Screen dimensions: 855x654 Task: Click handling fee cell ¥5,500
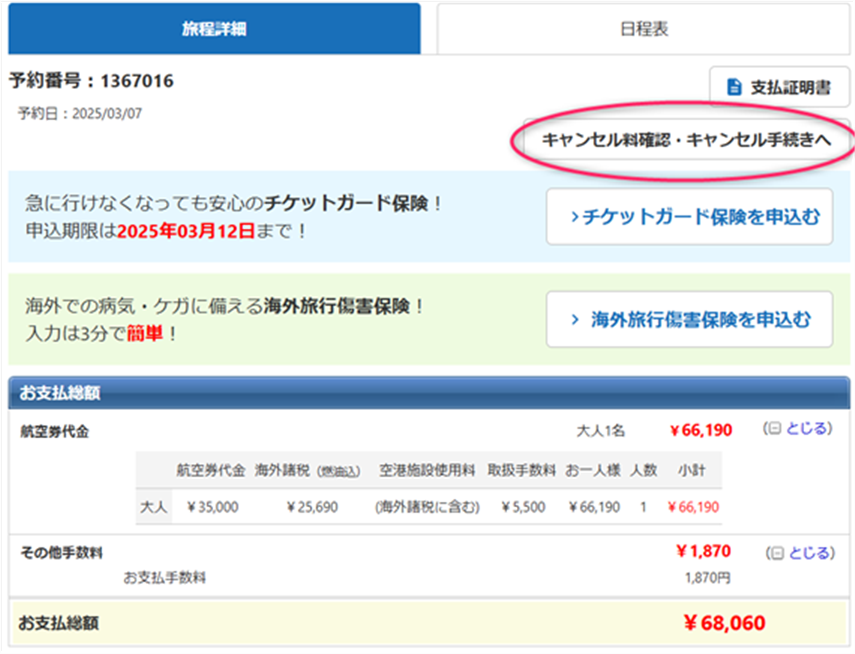pos(523,507)
